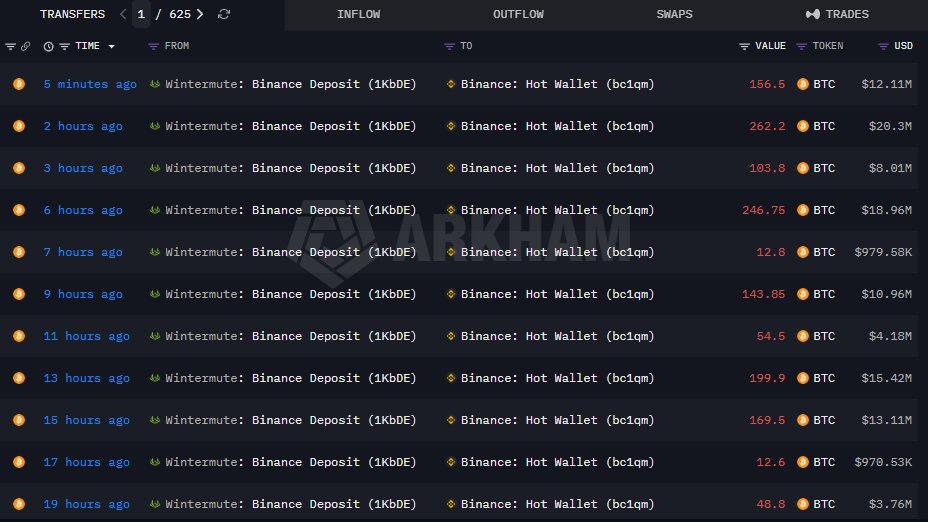Open filter icon next to FROM

point(153,46)
